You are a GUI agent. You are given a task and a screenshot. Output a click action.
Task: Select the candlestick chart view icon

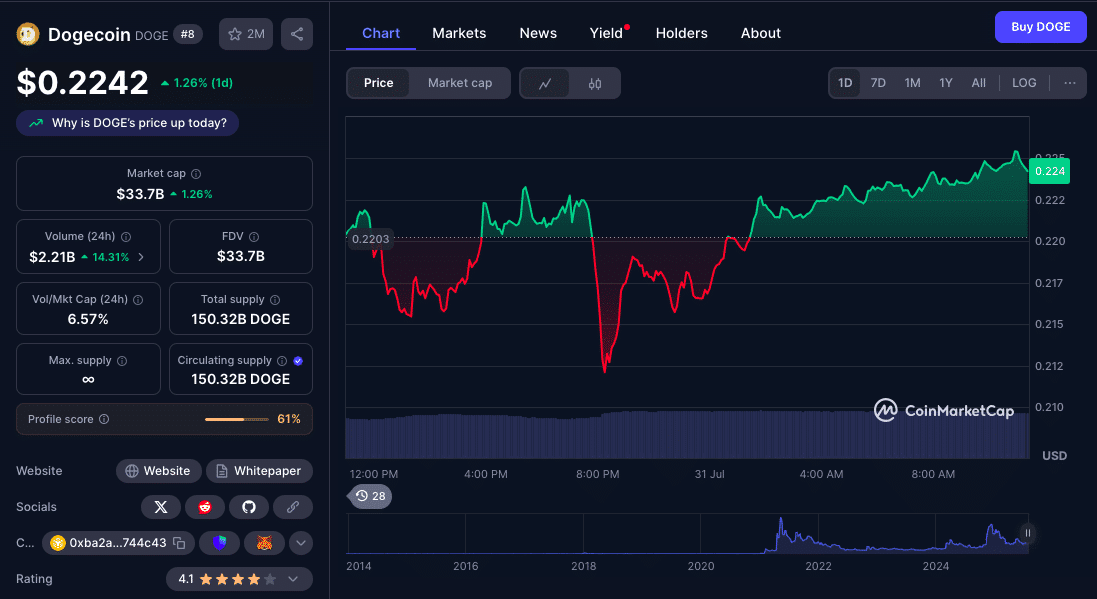pyautogui.click(x=593, y=83)
